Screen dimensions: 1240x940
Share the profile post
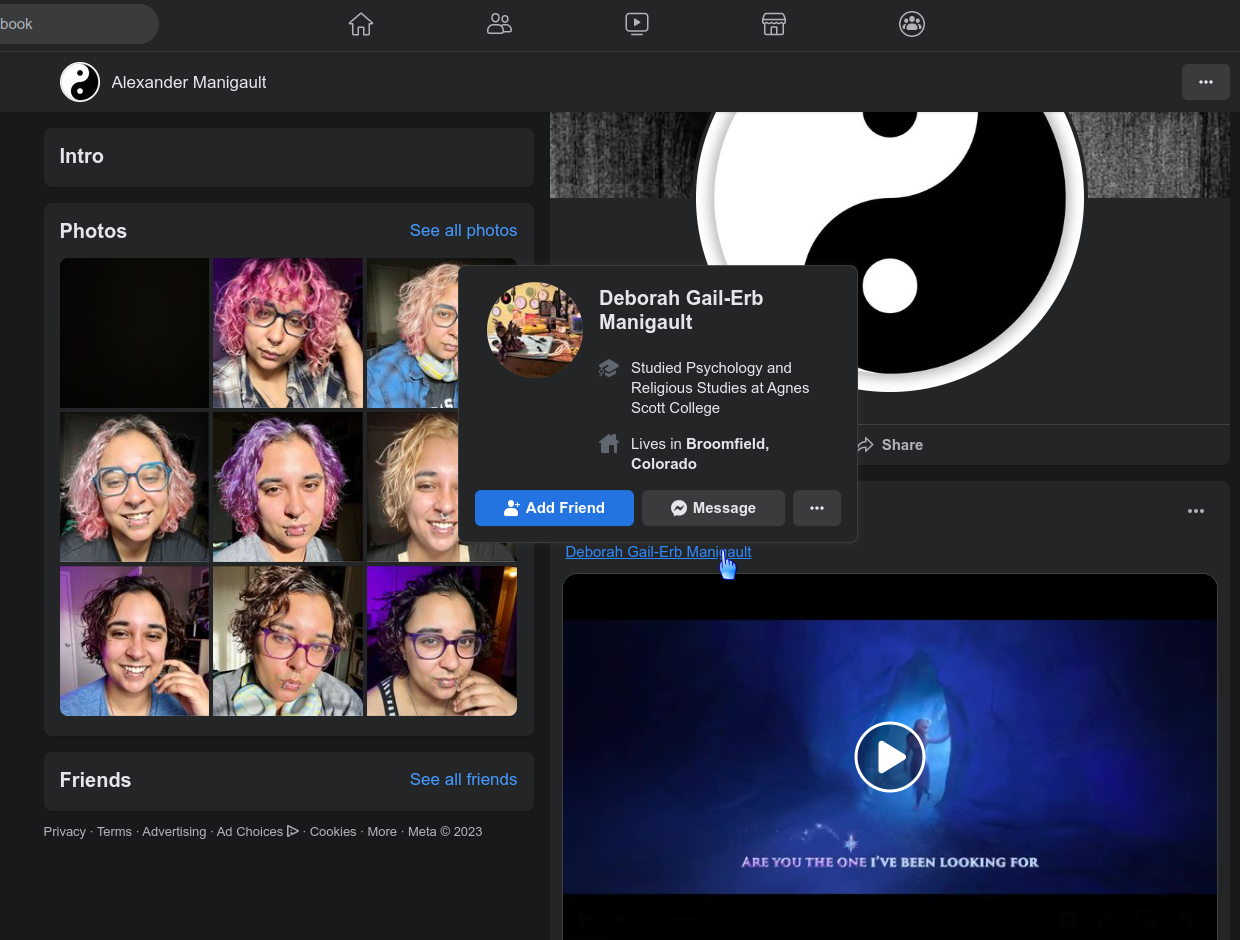(x=890, y=445)
